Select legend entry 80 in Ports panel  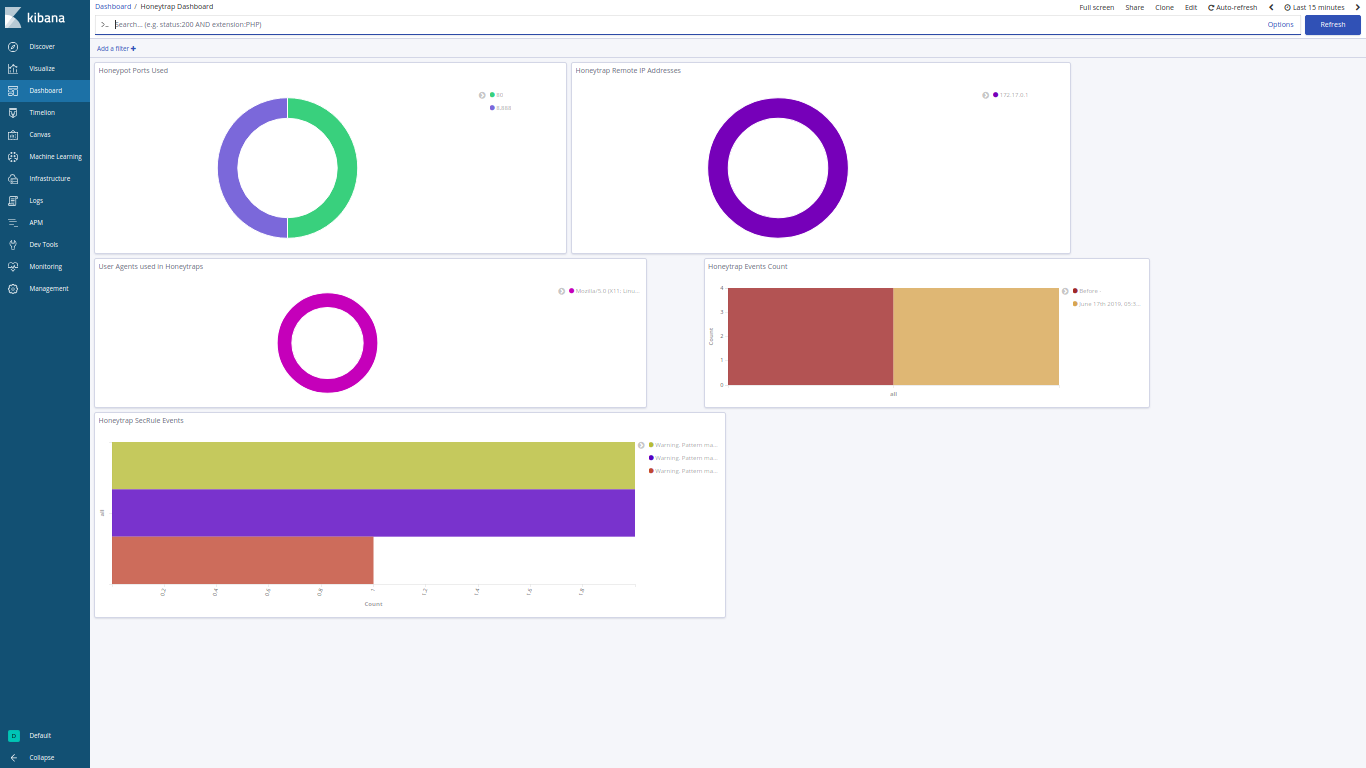coord(496,95)
